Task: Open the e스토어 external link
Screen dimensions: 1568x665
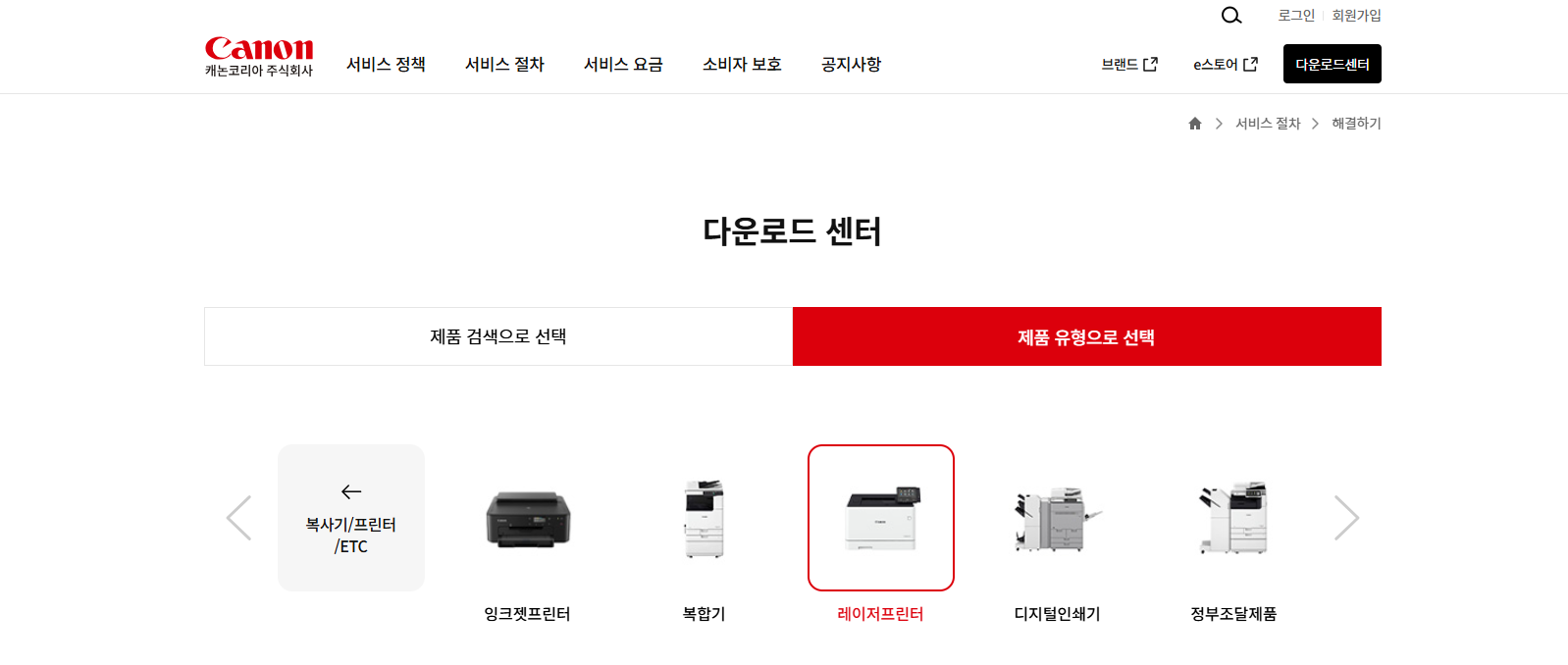Action: click(x=1226, y=65)
